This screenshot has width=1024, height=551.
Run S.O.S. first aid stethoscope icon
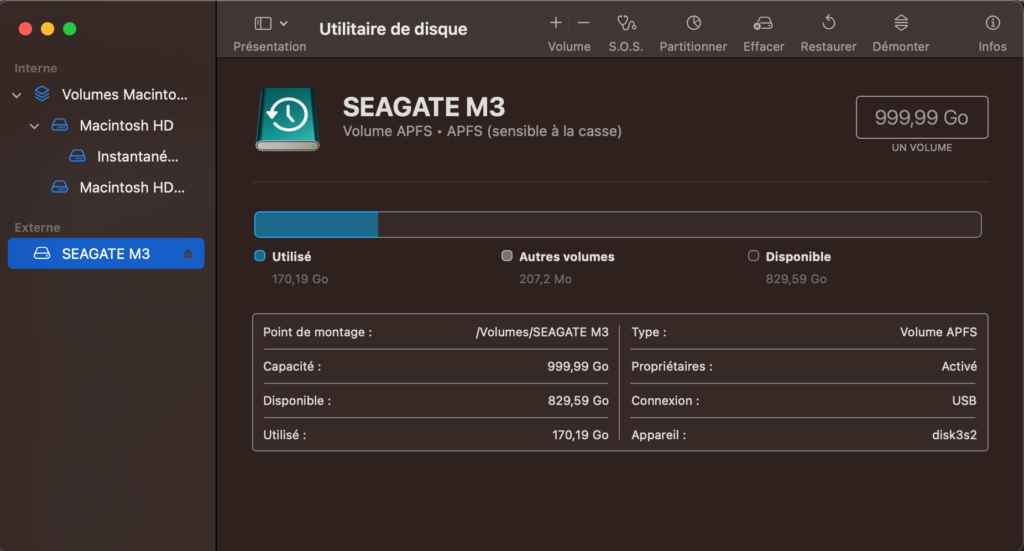(x=626, y=24)
